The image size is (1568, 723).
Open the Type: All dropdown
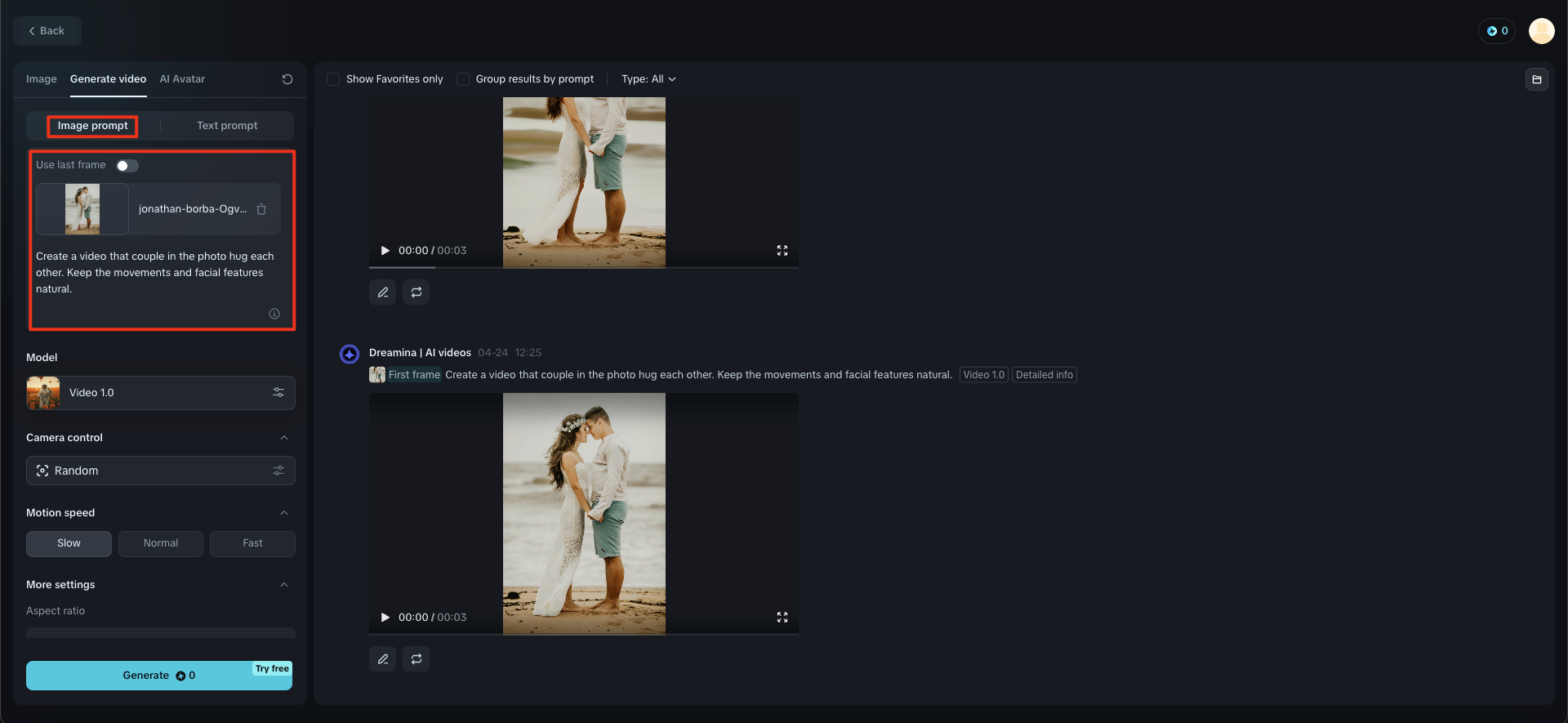point(648,79)
